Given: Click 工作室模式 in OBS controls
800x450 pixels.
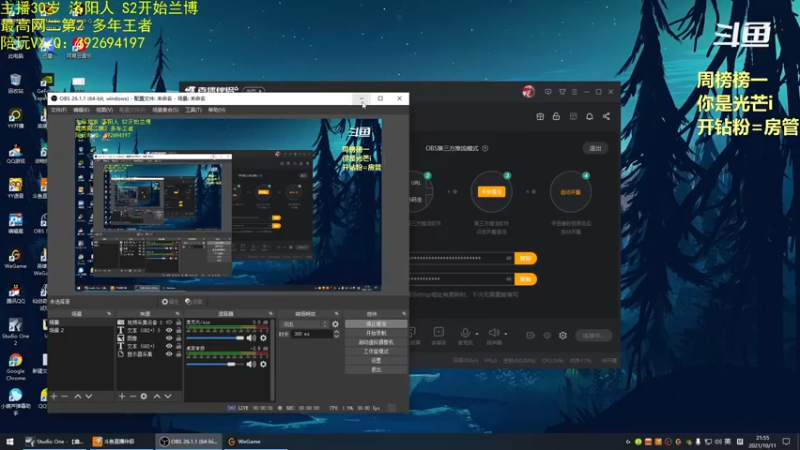Looking at the screenshot, I should pos(376,351).
